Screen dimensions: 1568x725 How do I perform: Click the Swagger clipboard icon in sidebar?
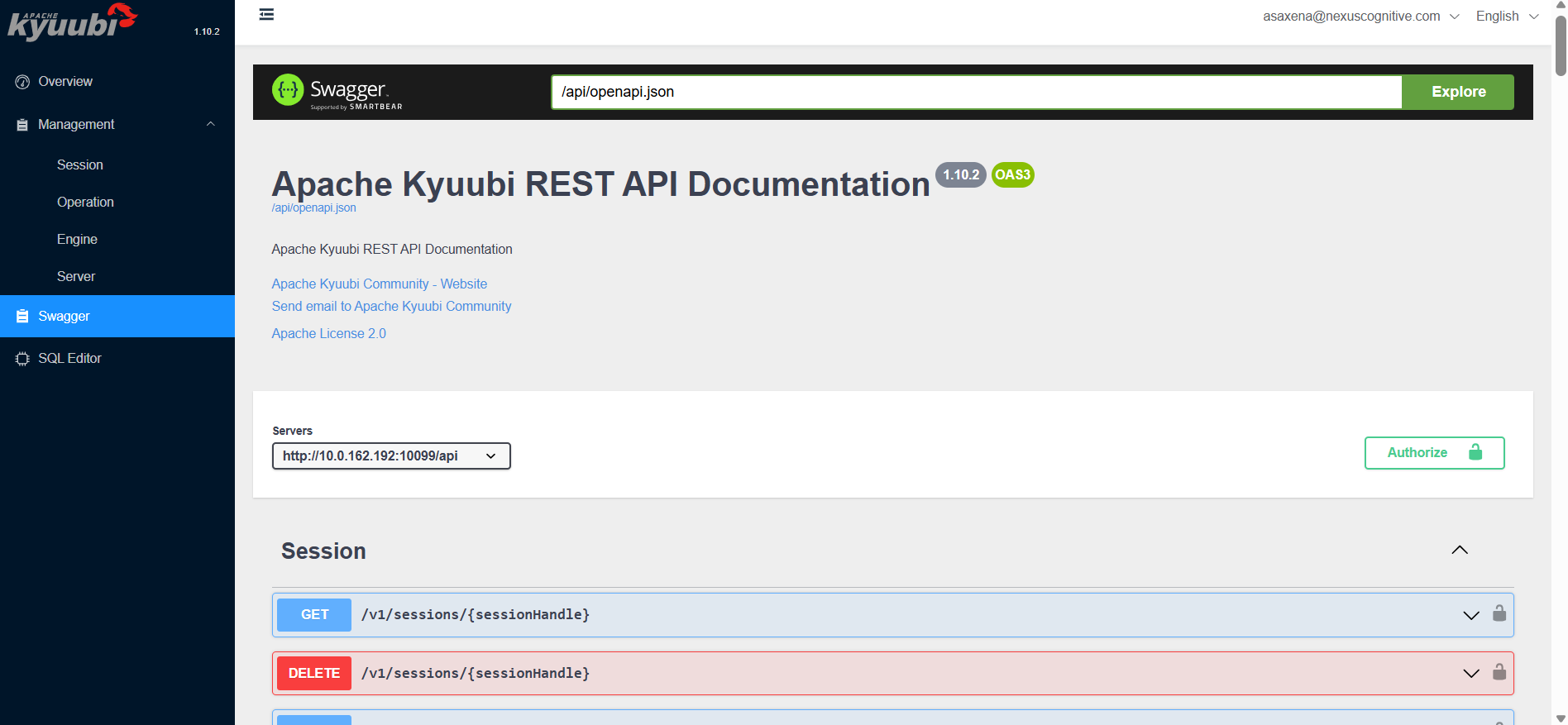click(x=22, y=317)
